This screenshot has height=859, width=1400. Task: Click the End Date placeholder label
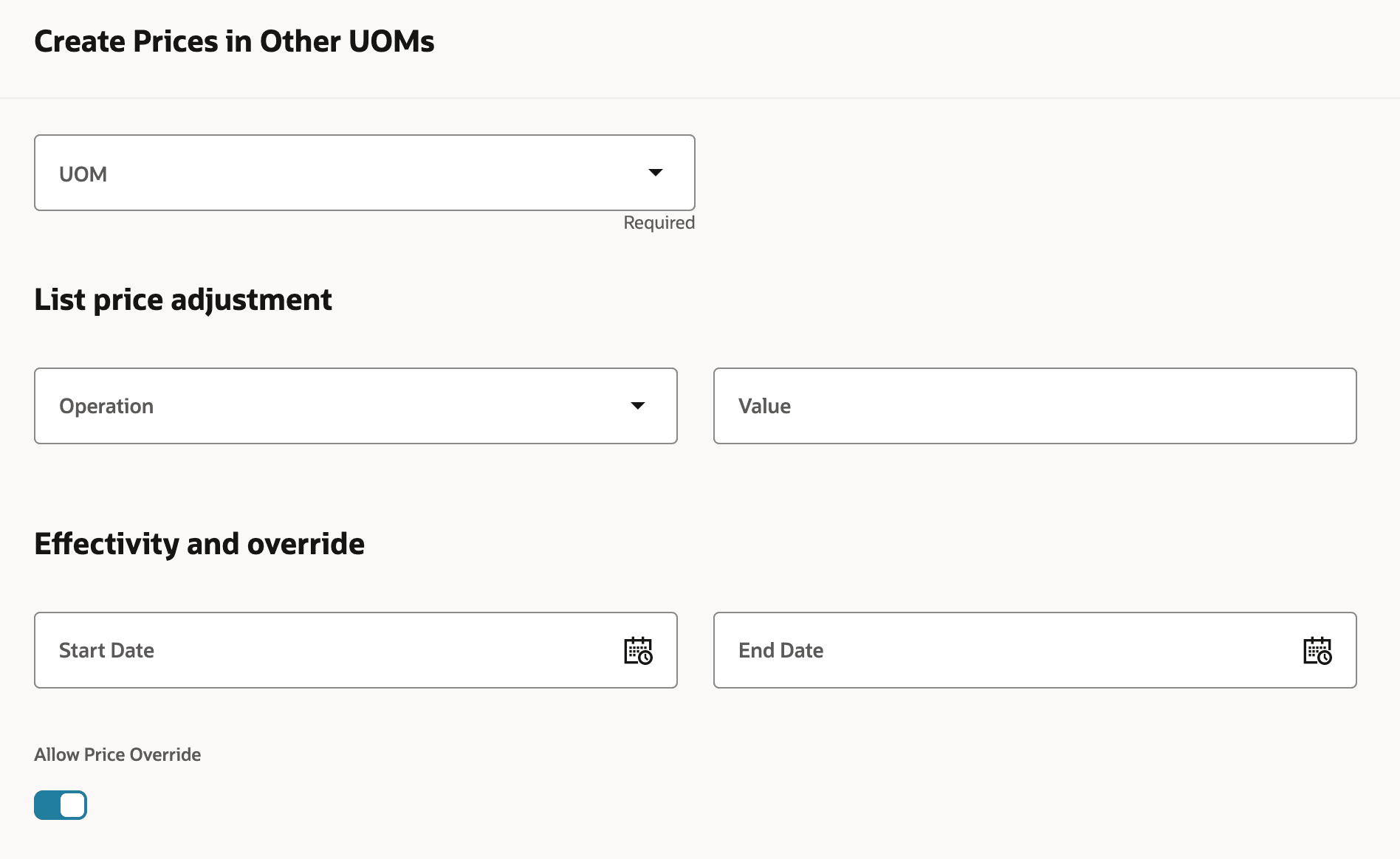pyautogui.click(x=780, y=650)
